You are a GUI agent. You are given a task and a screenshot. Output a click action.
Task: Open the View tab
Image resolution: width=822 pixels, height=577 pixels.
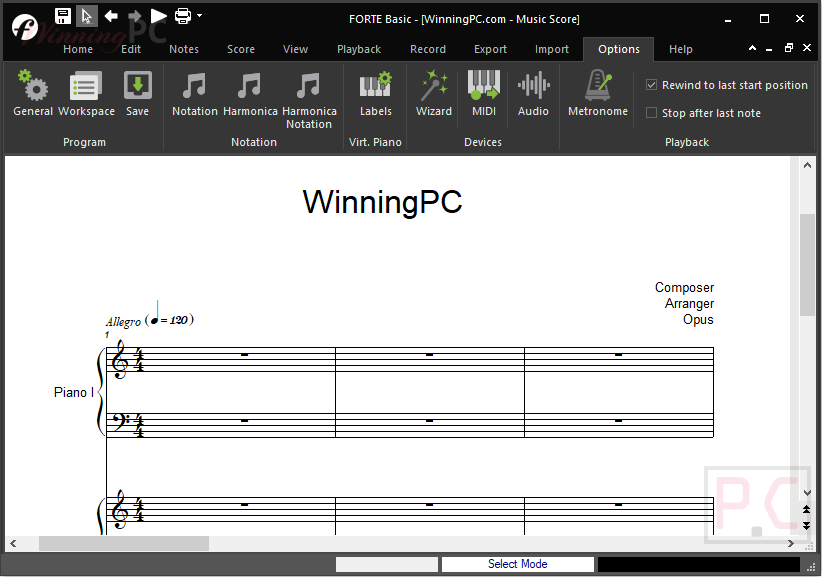pos(295,49)
